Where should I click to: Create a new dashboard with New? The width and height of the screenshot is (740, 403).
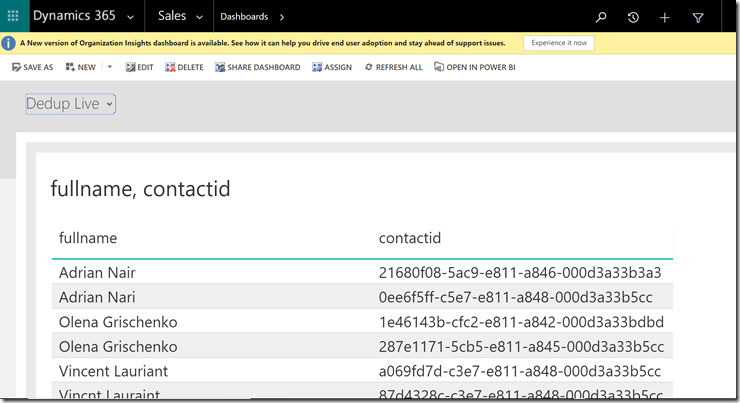[x=80, y=67]
